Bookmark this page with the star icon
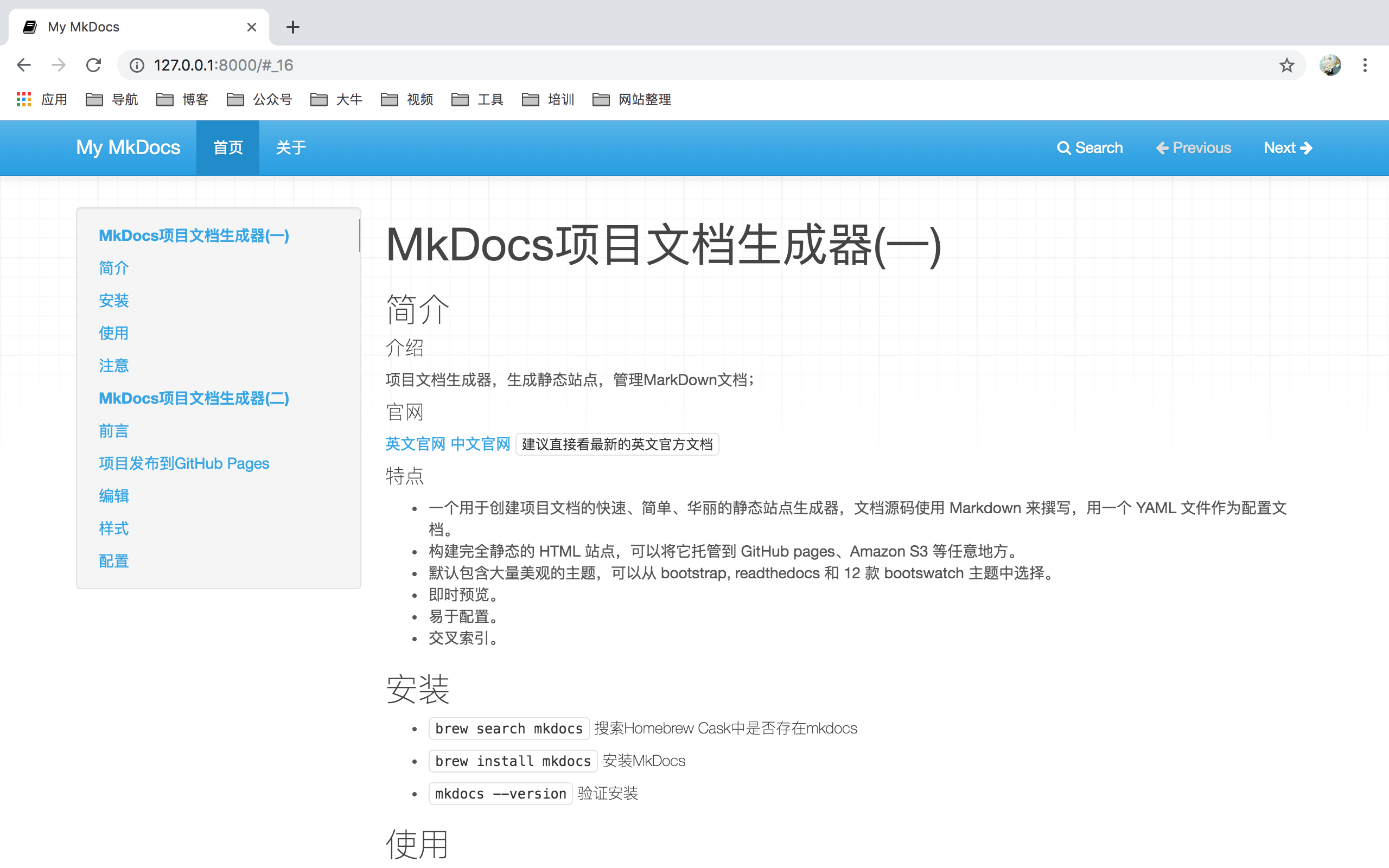Viewport: 1389px width, 868px height. (x=1287, y=65)
